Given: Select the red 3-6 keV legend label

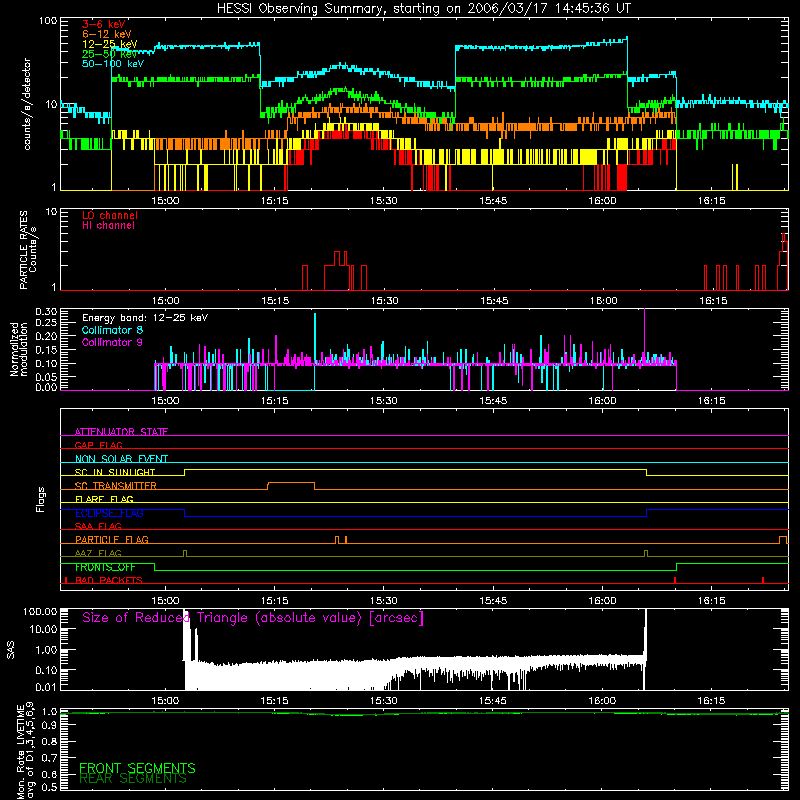Looking at the screenshot, I should click(104, 24).
